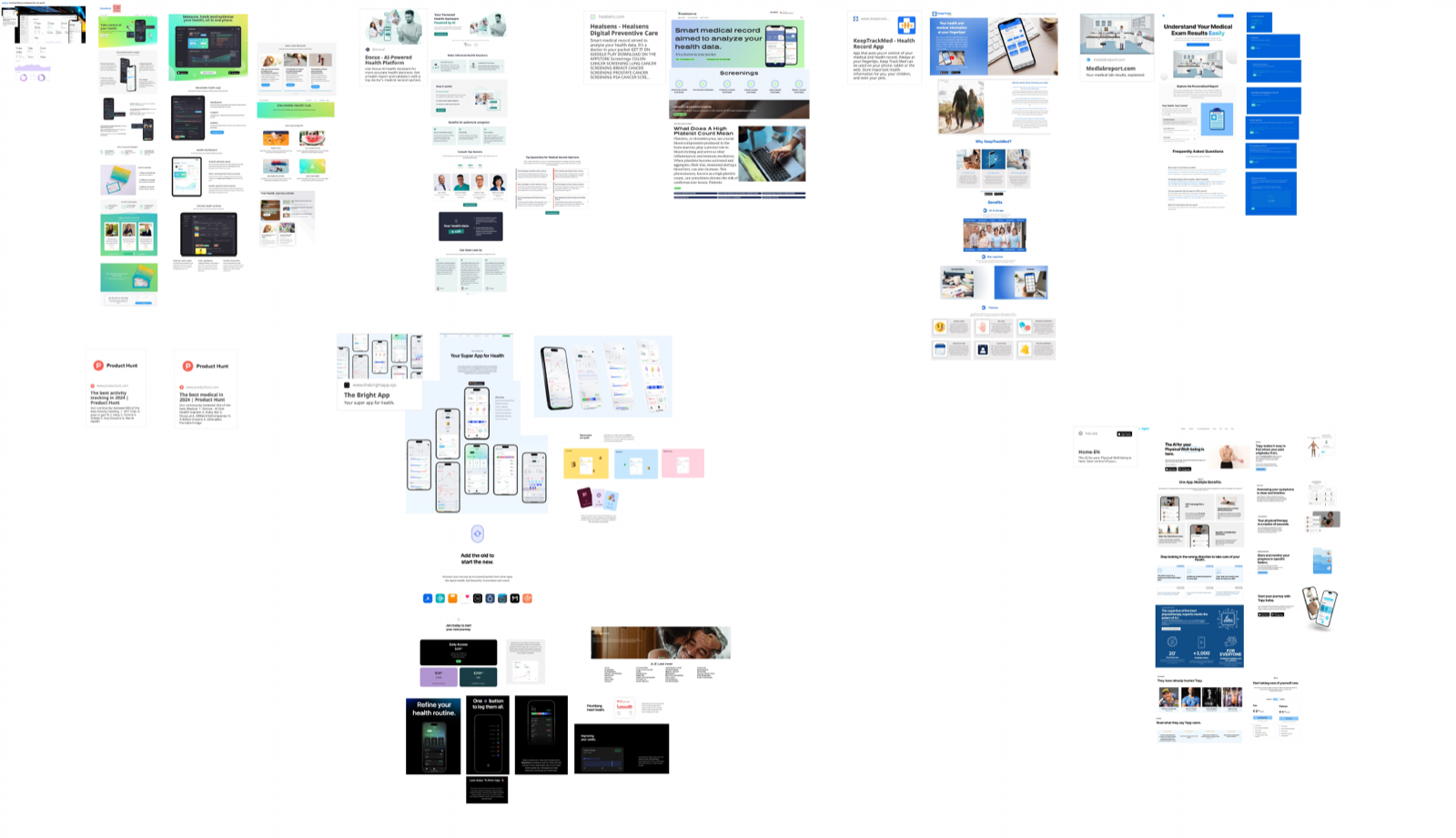Click the KeepTrackMed blue cross app logo
Screen dimensions: 1456x838
[906, 25]
